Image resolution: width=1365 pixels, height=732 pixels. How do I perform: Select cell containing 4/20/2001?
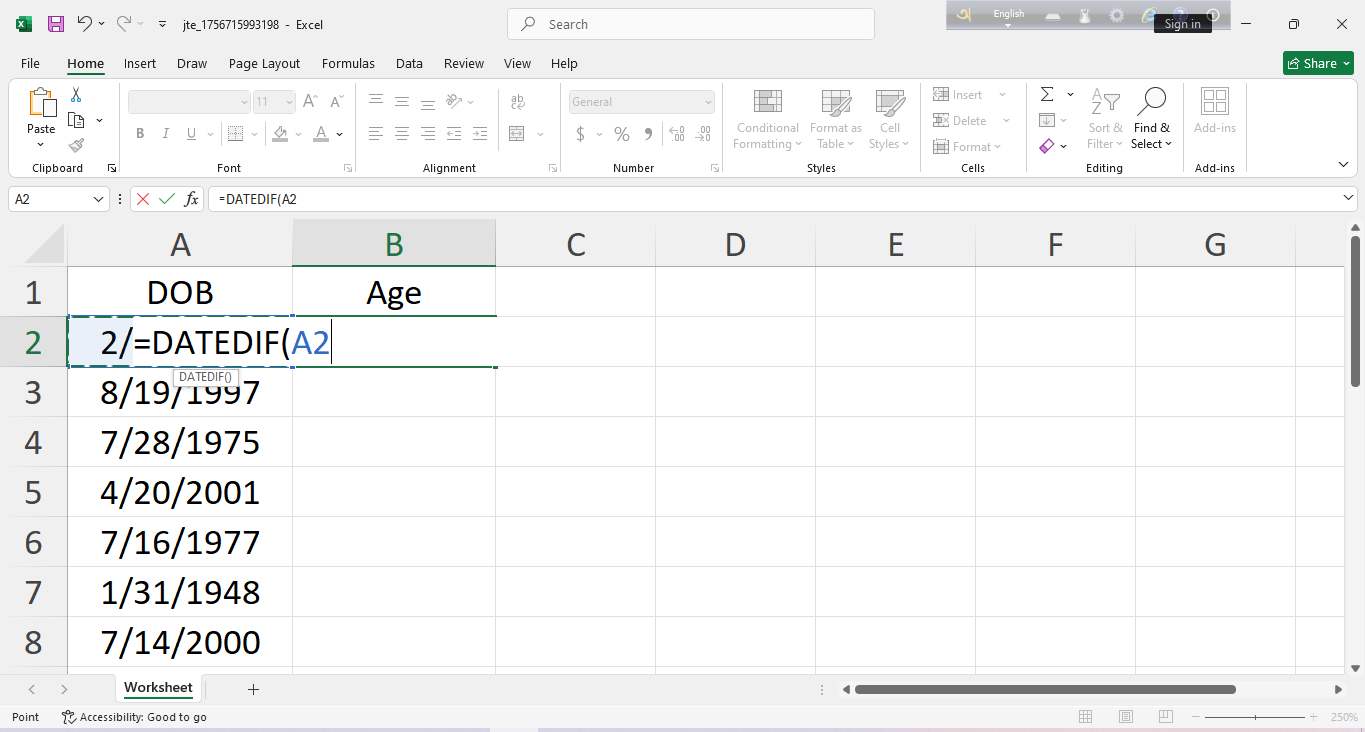pyautogui.click(x=180, y=492)
